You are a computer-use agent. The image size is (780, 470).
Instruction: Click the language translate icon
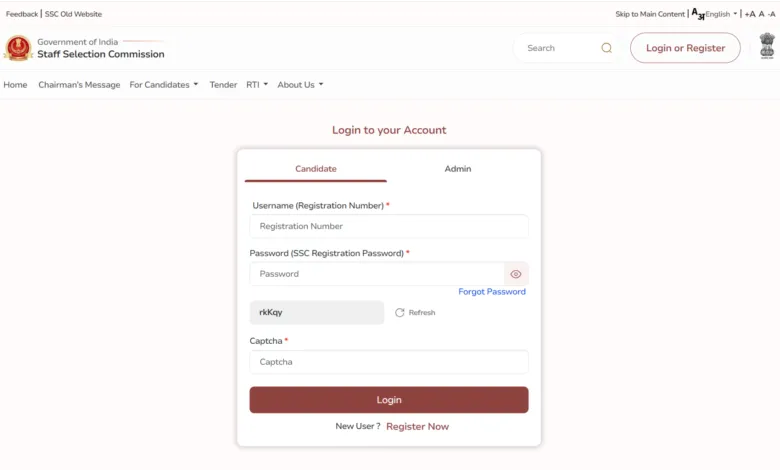click(x=698, y=14)
